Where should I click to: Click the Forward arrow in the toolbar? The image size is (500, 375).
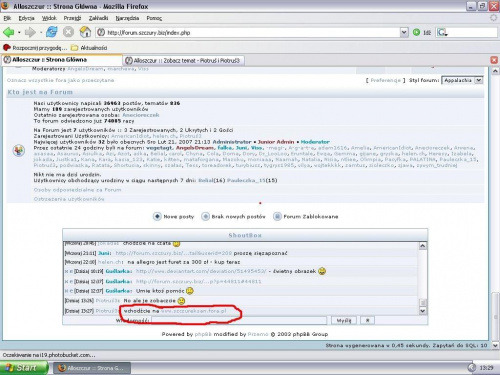(30, 32)
